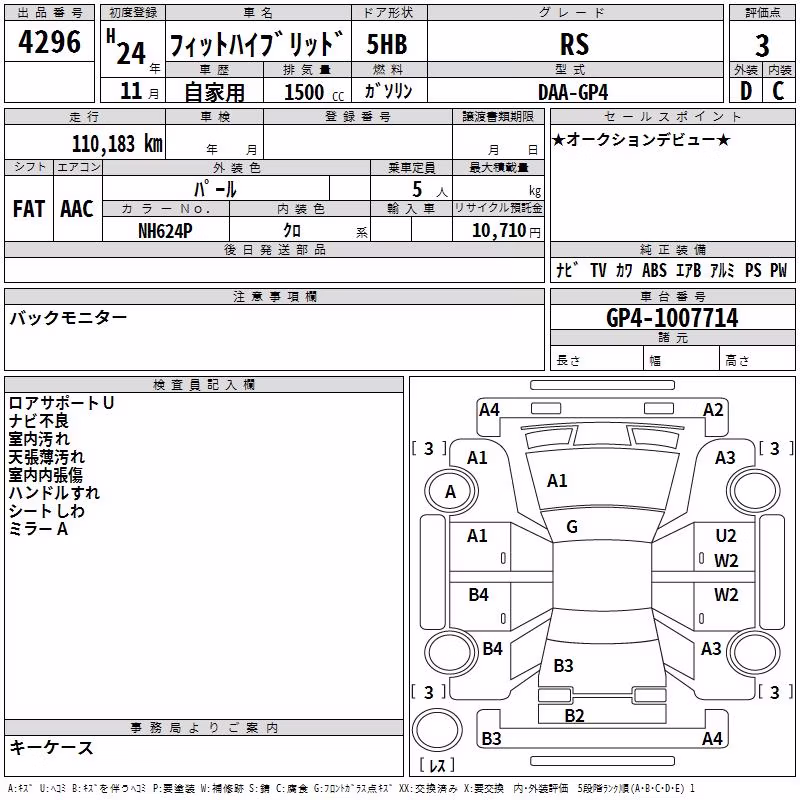This screenshot has width=800, height=800.
Task: Select the inspector note 室内内張傷
Action: (45, 475)
